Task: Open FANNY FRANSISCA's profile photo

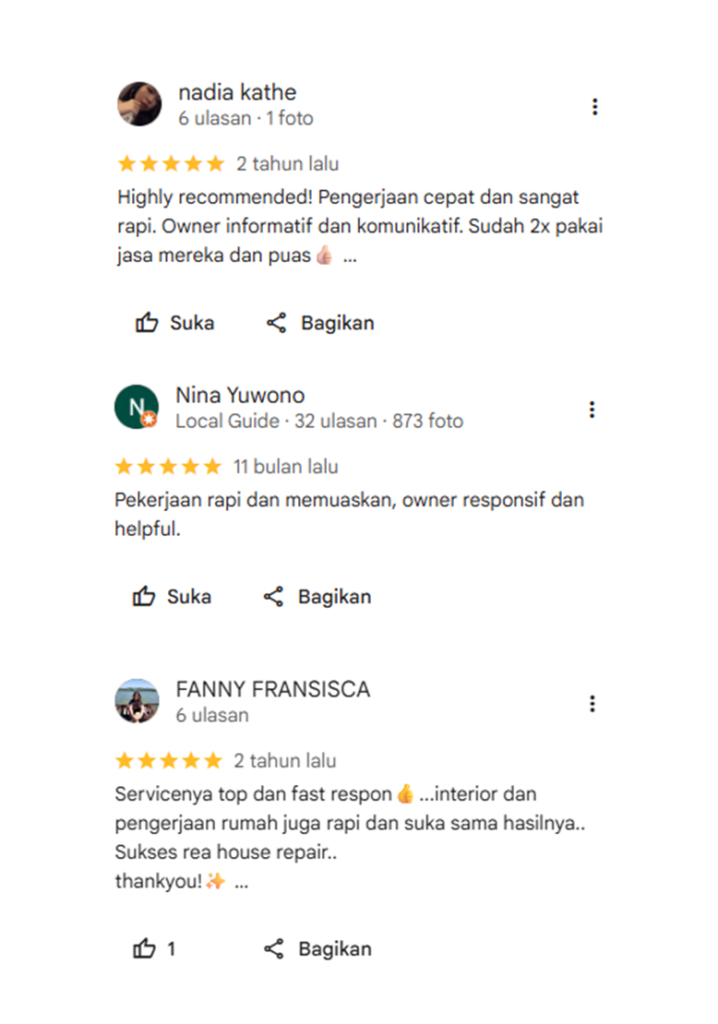Action: pyautogui.click(x=137, y=701)
